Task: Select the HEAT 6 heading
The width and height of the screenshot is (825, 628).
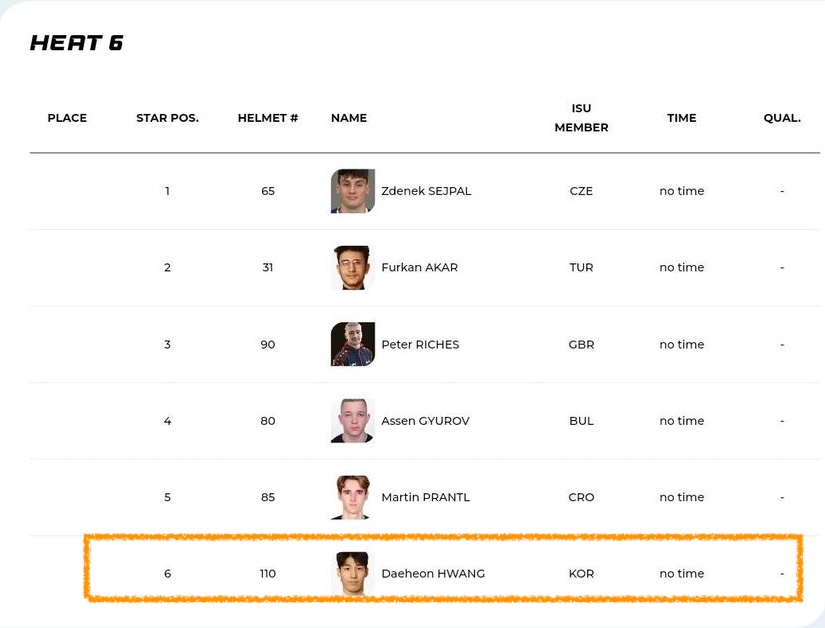Action: [76, 43]
